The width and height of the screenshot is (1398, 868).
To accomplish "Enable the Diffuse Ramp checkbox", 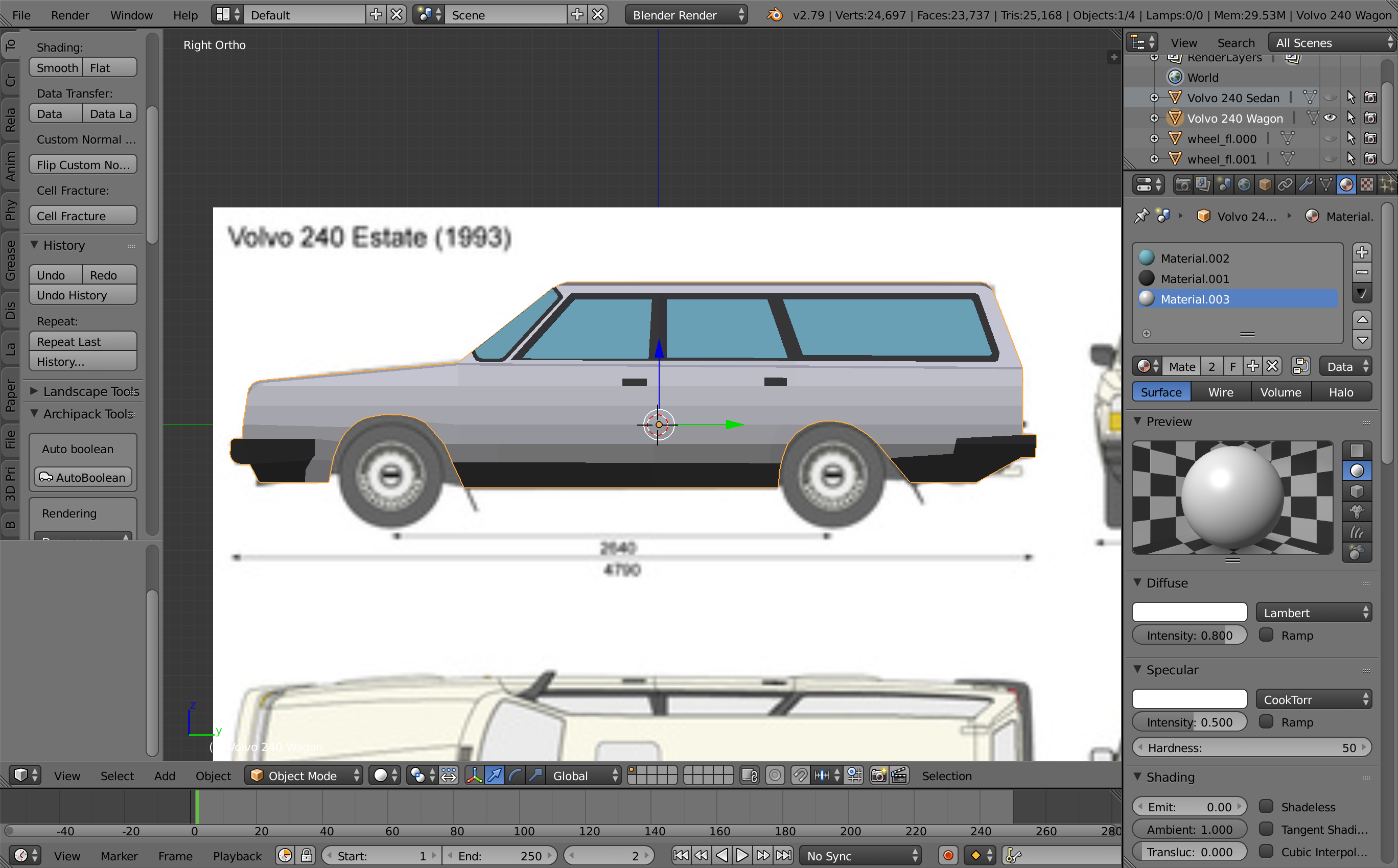I will pos(1266,635).
